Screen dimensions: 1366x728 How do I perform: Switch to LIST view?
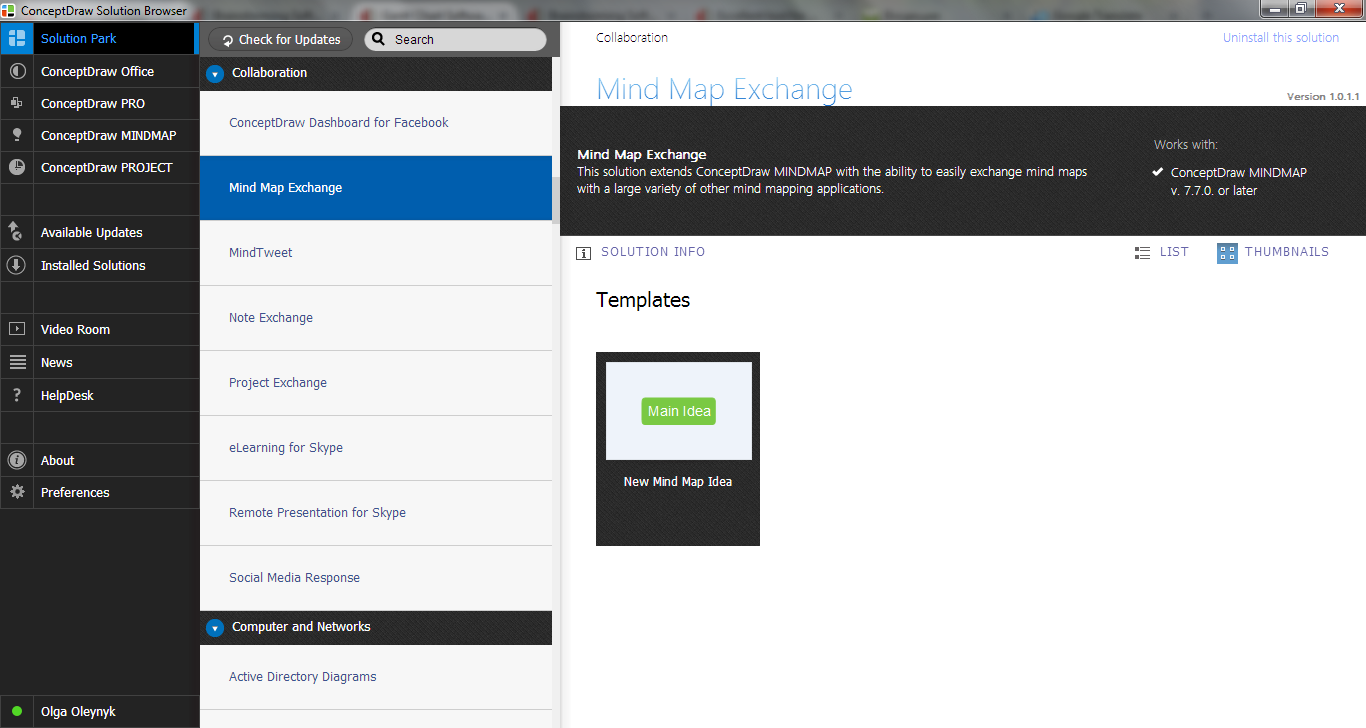click(x=1162, y=252)
